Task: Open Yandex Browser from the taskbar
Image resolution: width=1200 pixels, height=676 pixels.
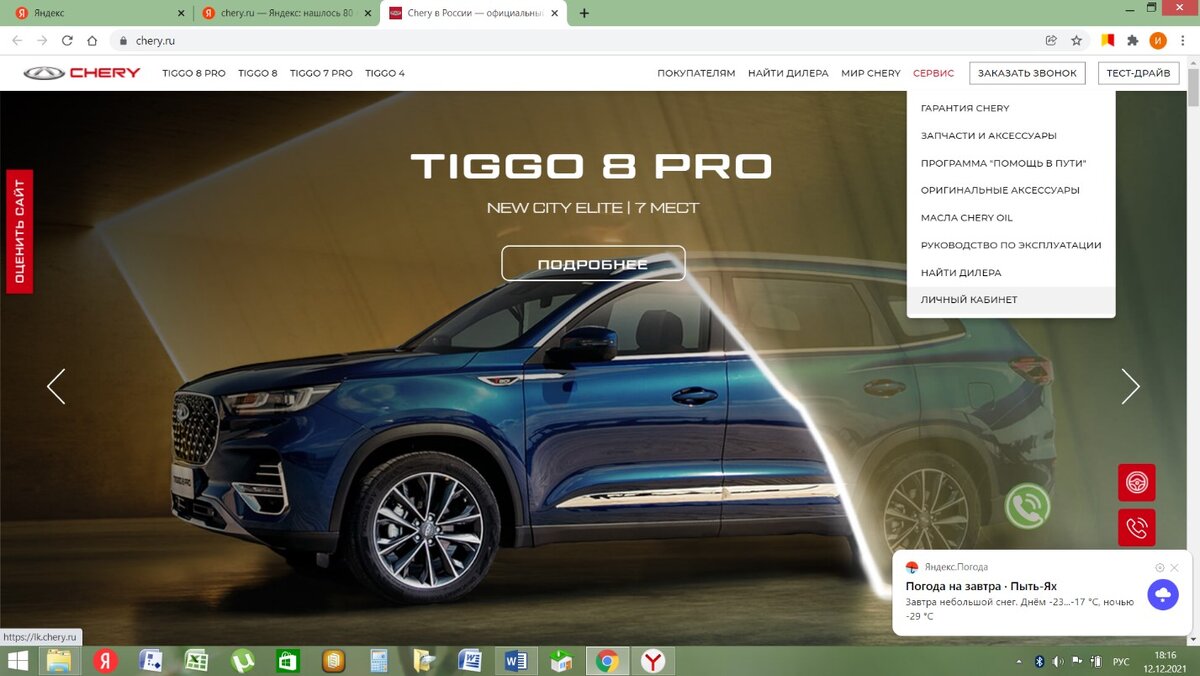Action: (653, 660)
